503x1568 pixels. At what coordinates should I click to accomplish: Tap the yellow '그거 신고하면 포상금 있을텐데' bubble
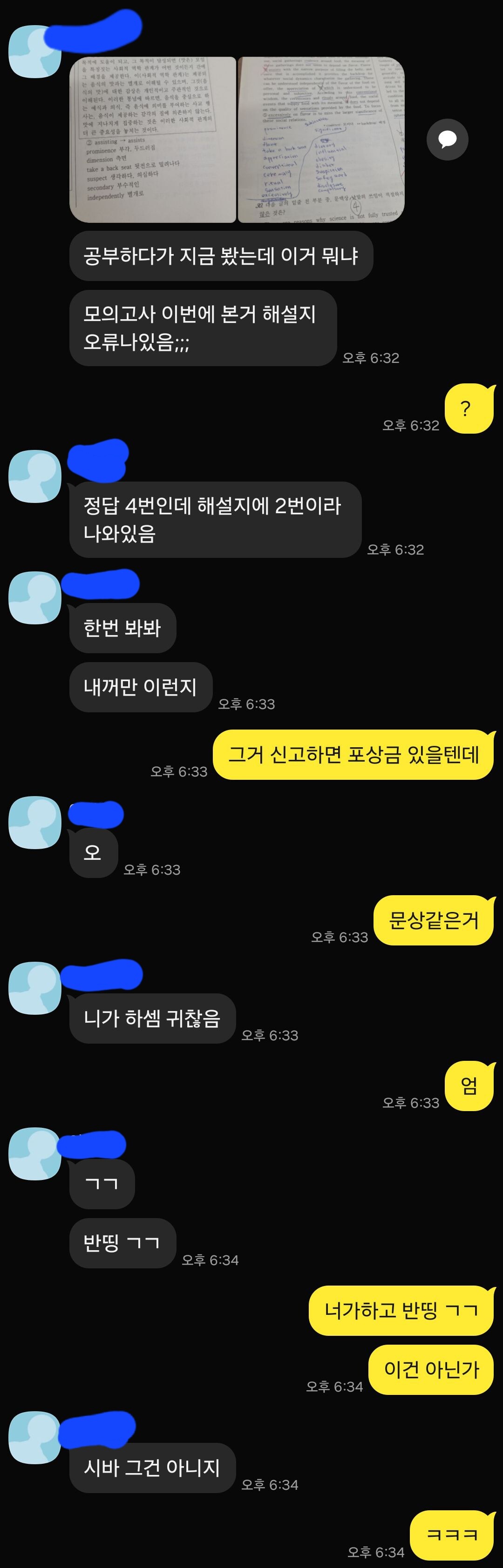click(353, 755)
